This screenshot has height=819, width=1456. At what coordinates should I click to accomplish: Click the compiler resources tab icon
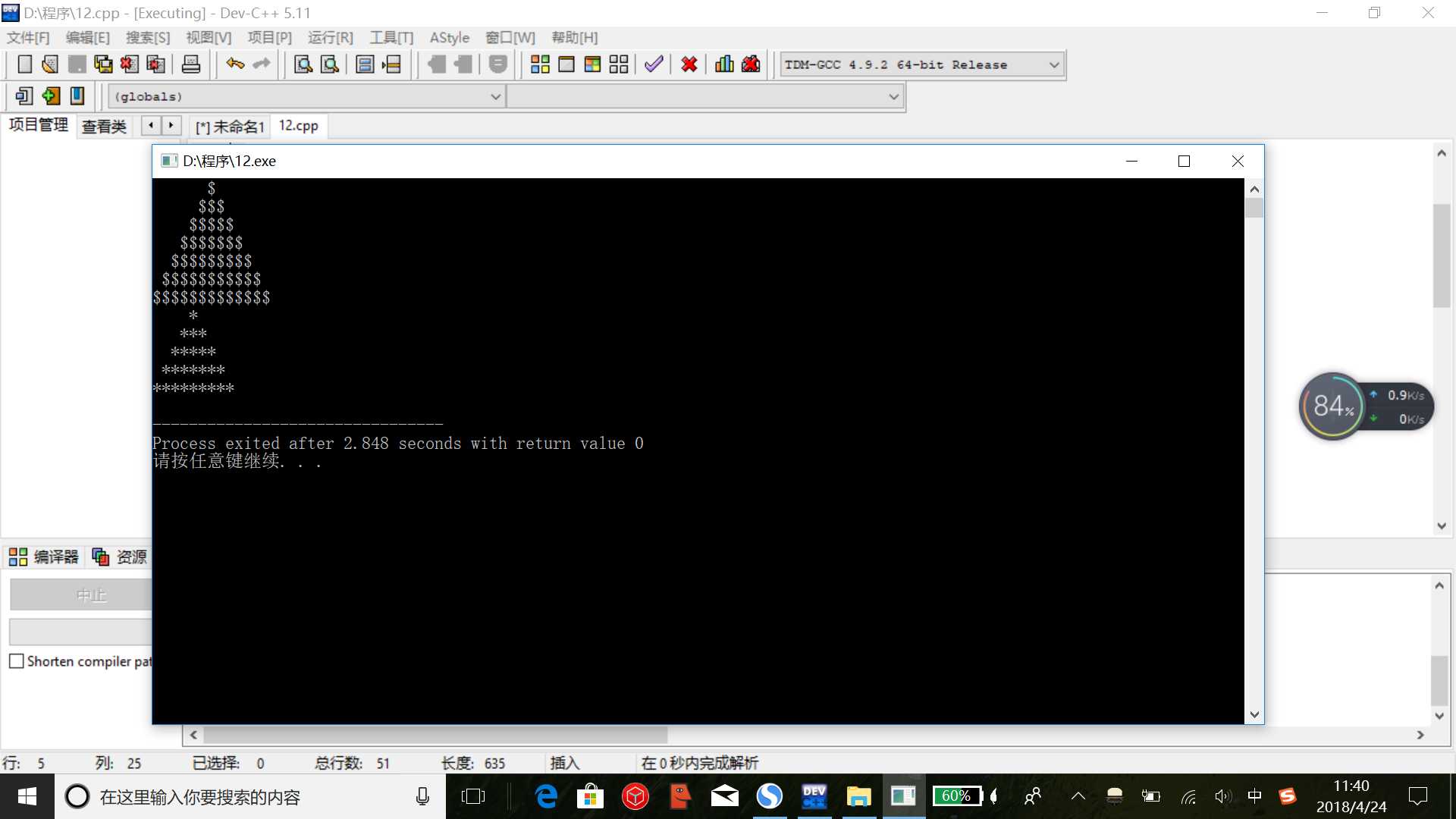click(100, 557)
